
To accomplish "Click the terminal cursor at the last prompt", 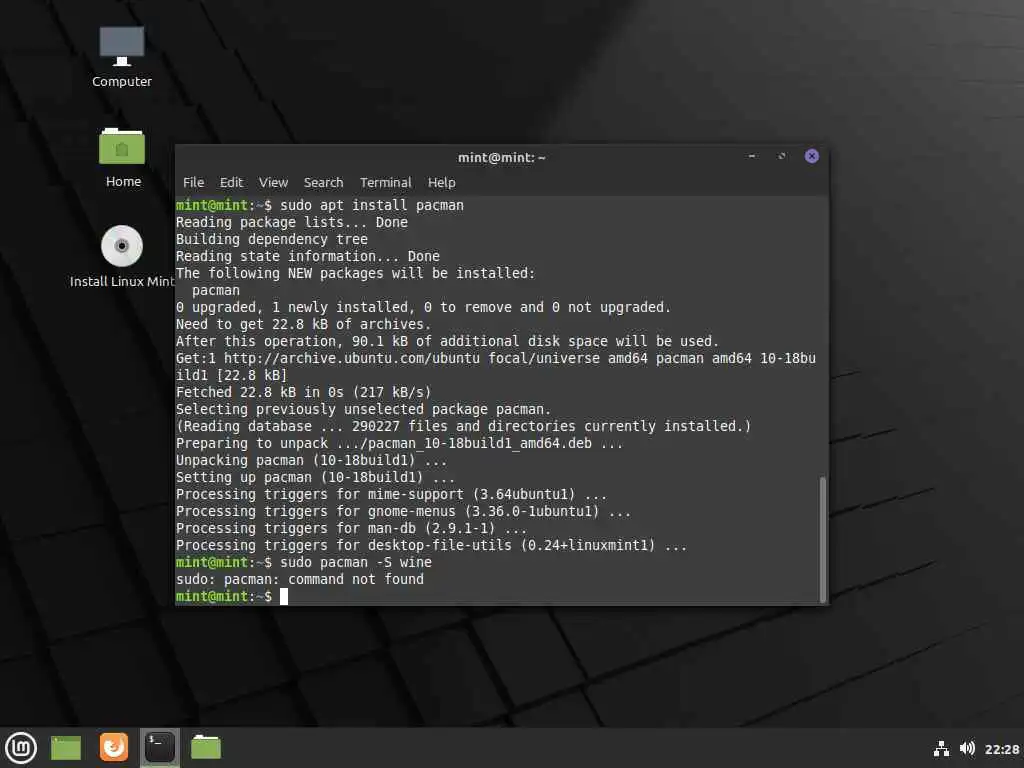I will click(x=284, y=596).
